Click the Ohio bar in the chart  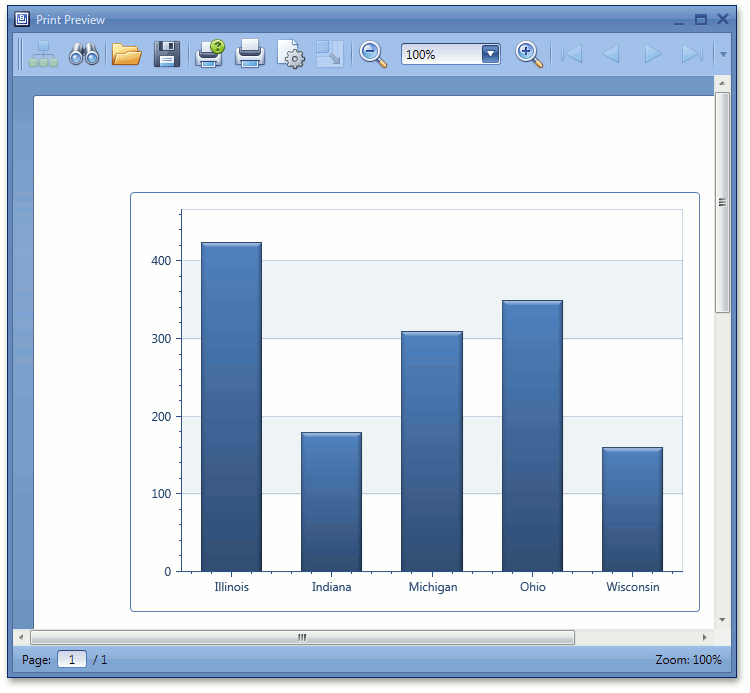point(532,436)
